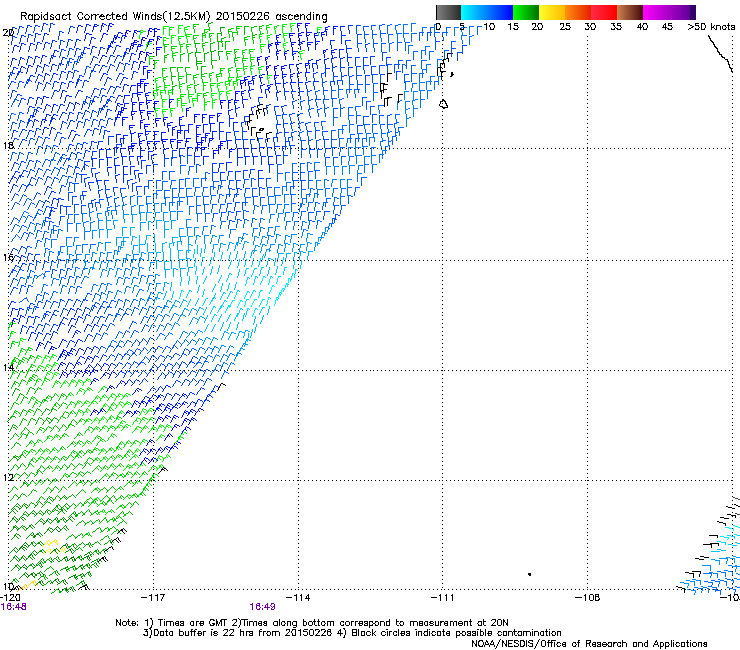Click the '-108' longitude axis label
Image resolution: width=740 pixels, height=650 pixels.
point(588,598)
